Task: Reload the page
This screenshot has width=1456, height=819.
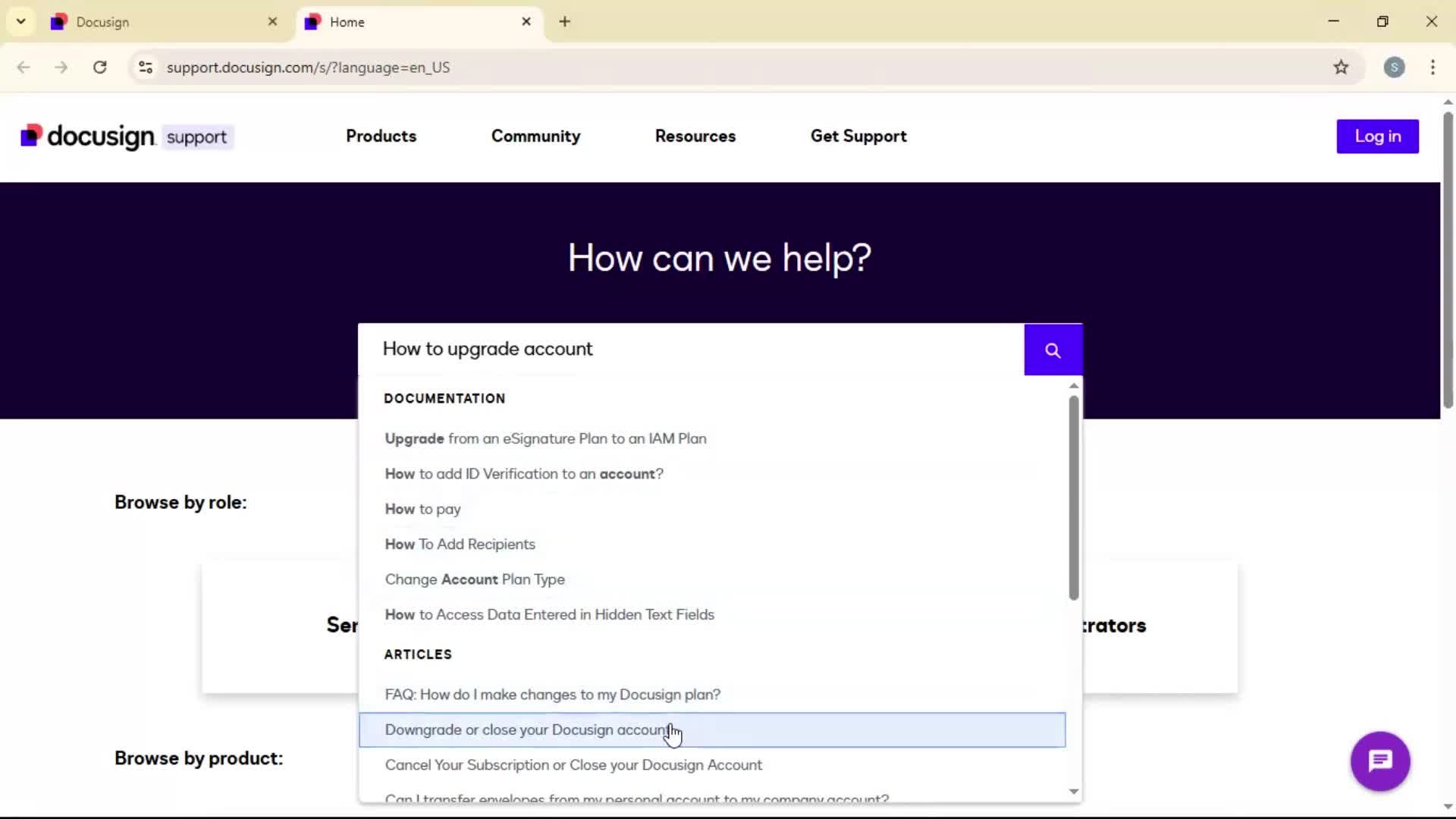Action: pos(100,67)
